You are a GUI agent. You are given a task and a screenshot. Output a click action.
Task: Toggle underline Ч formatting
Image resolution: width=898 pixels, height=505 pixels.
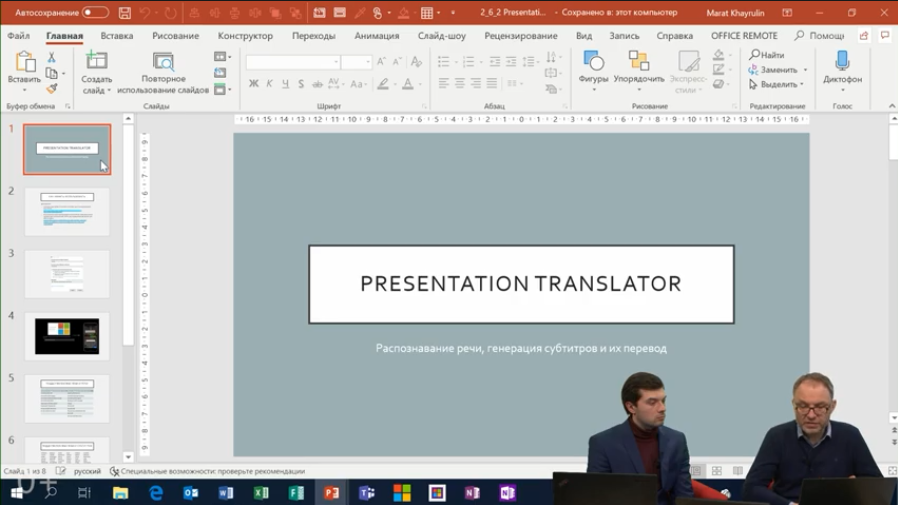[x=285, y=84]
